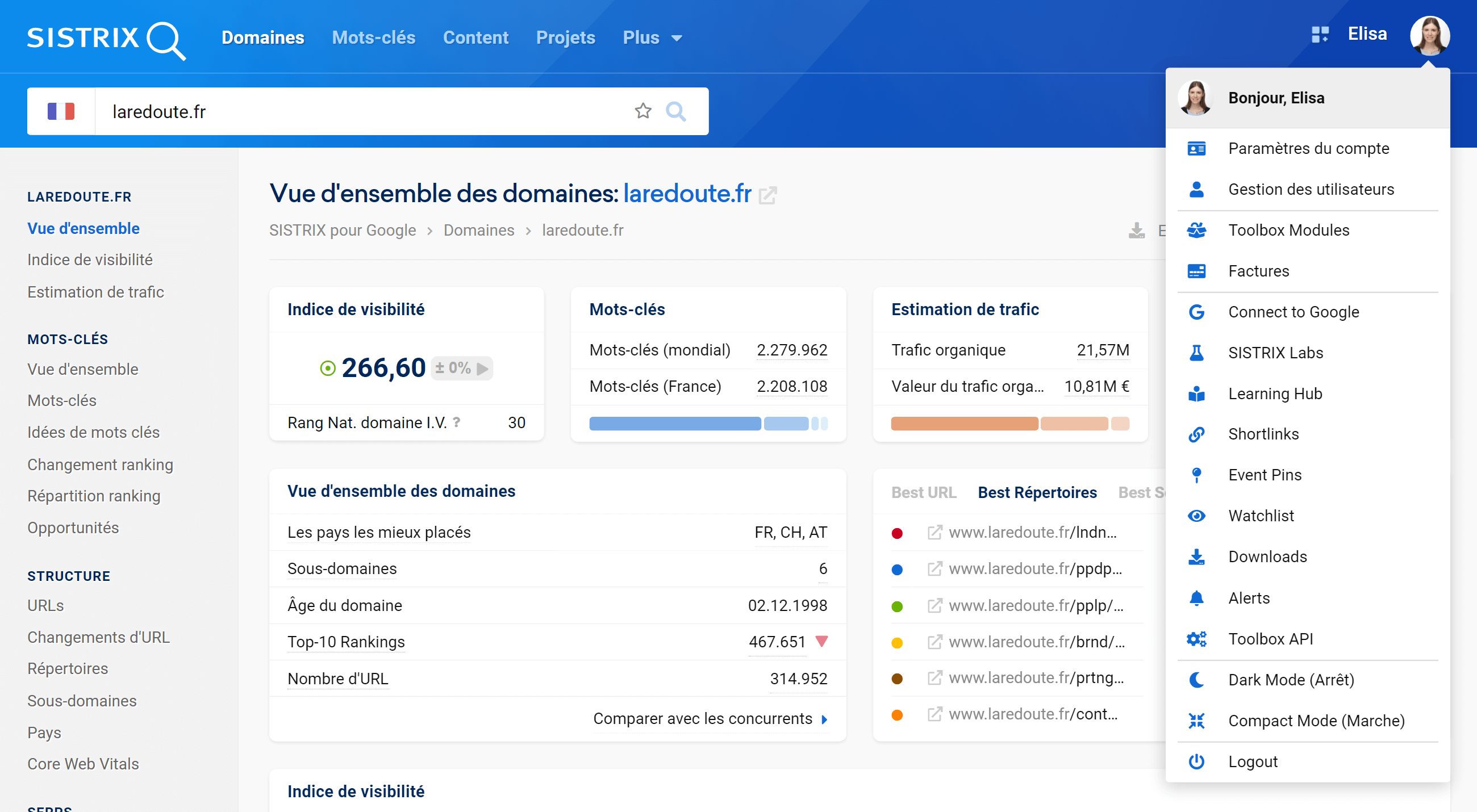Open Changement ranking in sidebar
This screenshot has height=812, width=1477.
tap(101, 464)
